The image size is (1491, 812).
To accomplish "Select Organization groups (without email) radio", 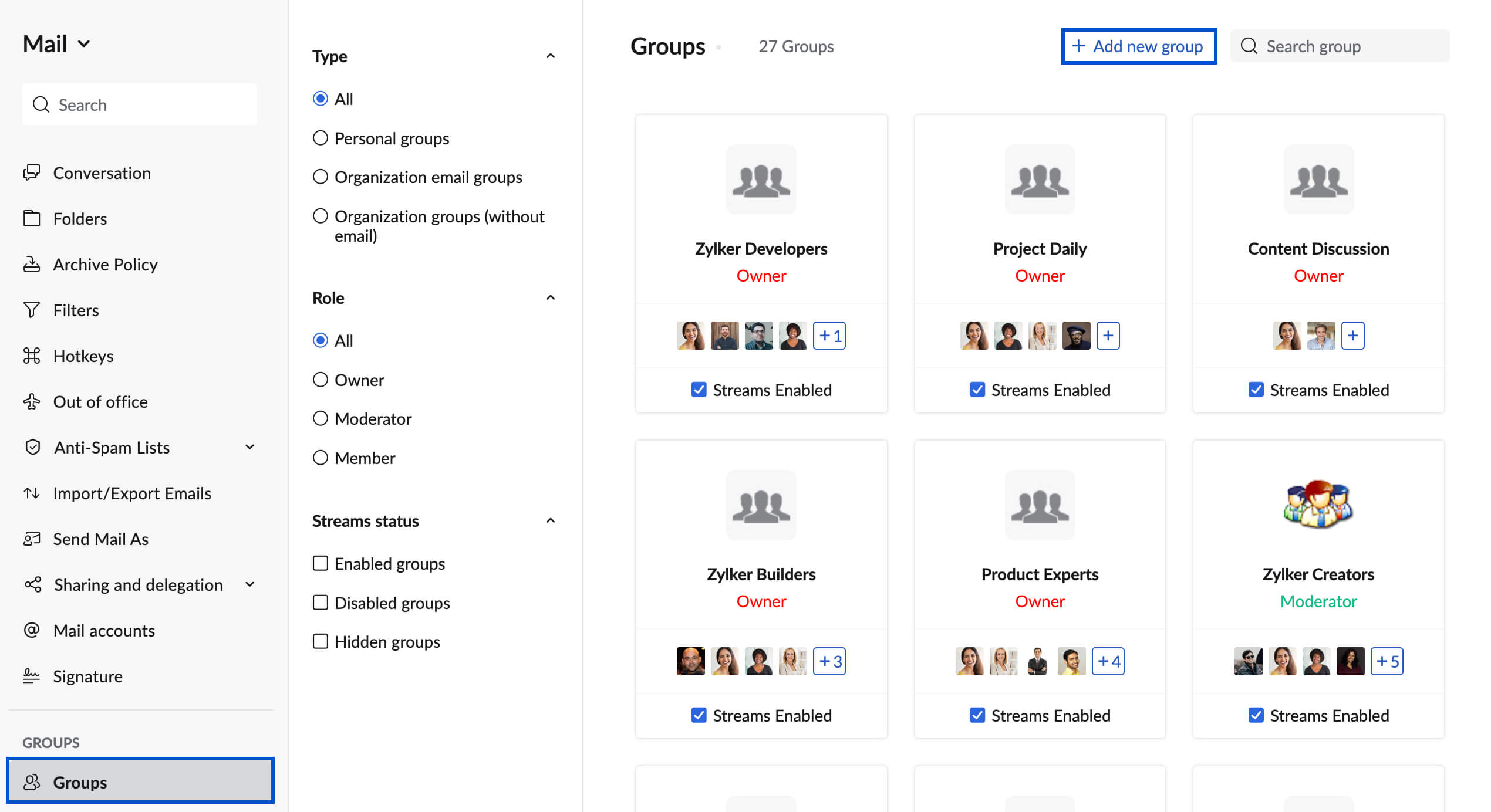I will [x=320, y=216].
